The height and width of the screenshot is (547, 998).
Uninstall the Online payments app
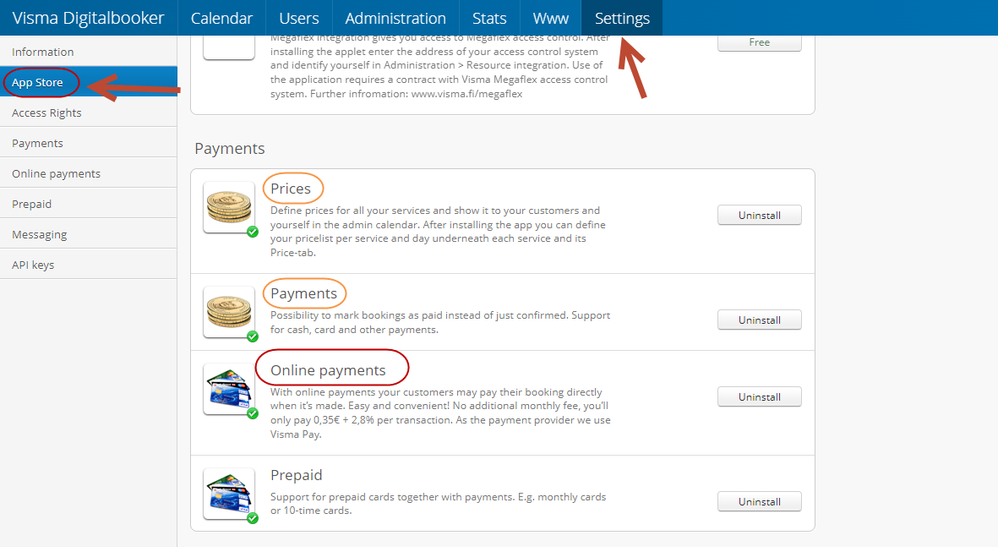pyautogui.click(x=759, y=397)
